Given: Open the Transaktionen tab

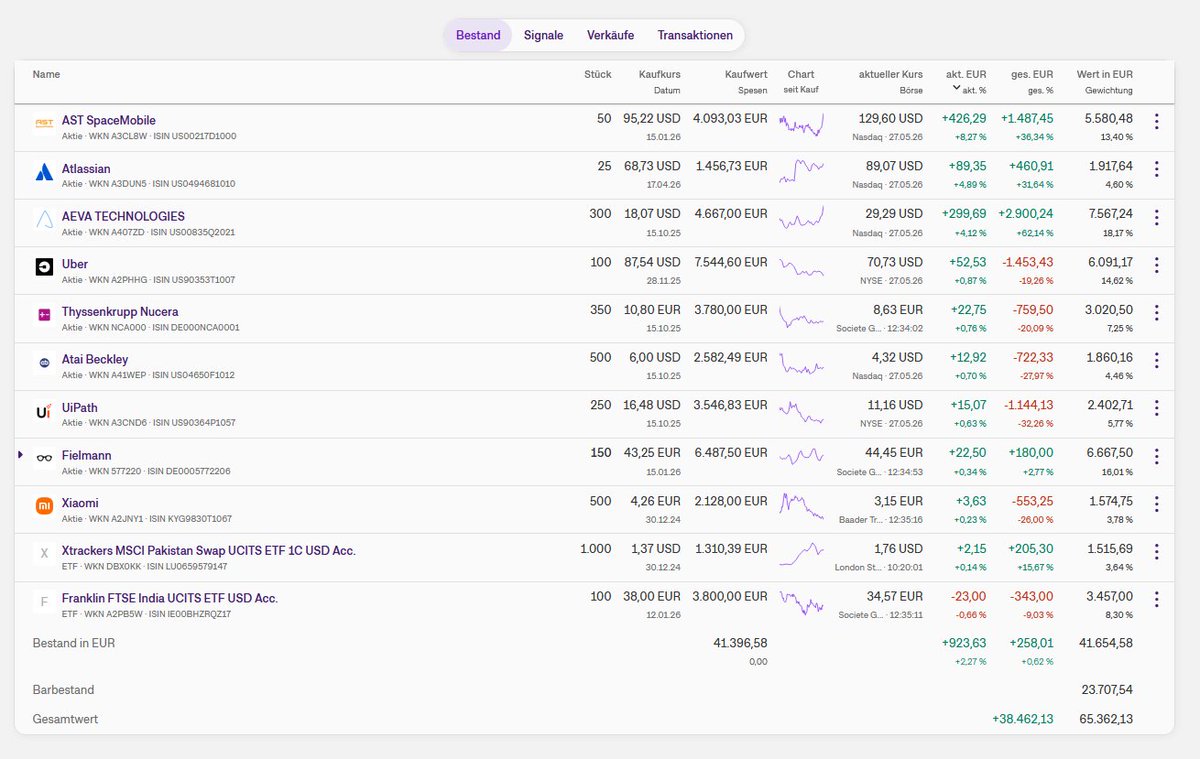Looking at the screenshot, I should 695,35.
